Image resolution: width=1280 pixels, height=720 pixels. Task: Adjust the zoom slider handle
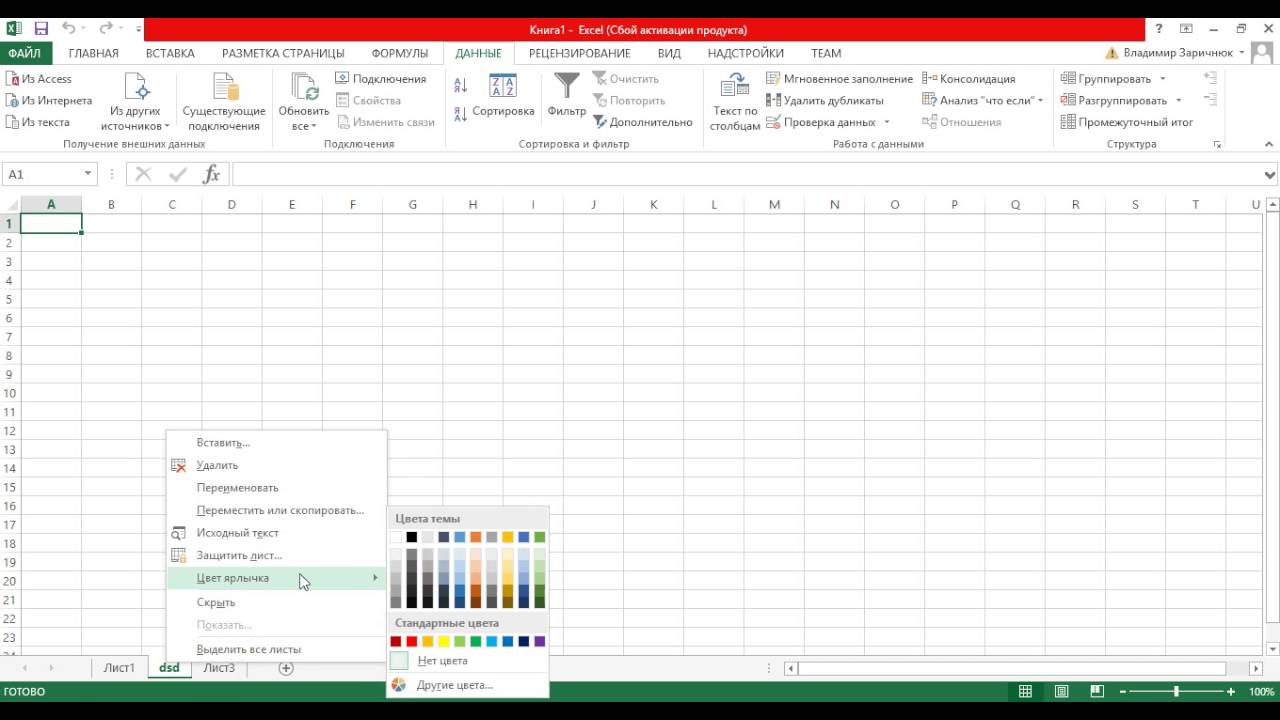pyautogui.click(x=1176, y=691)
